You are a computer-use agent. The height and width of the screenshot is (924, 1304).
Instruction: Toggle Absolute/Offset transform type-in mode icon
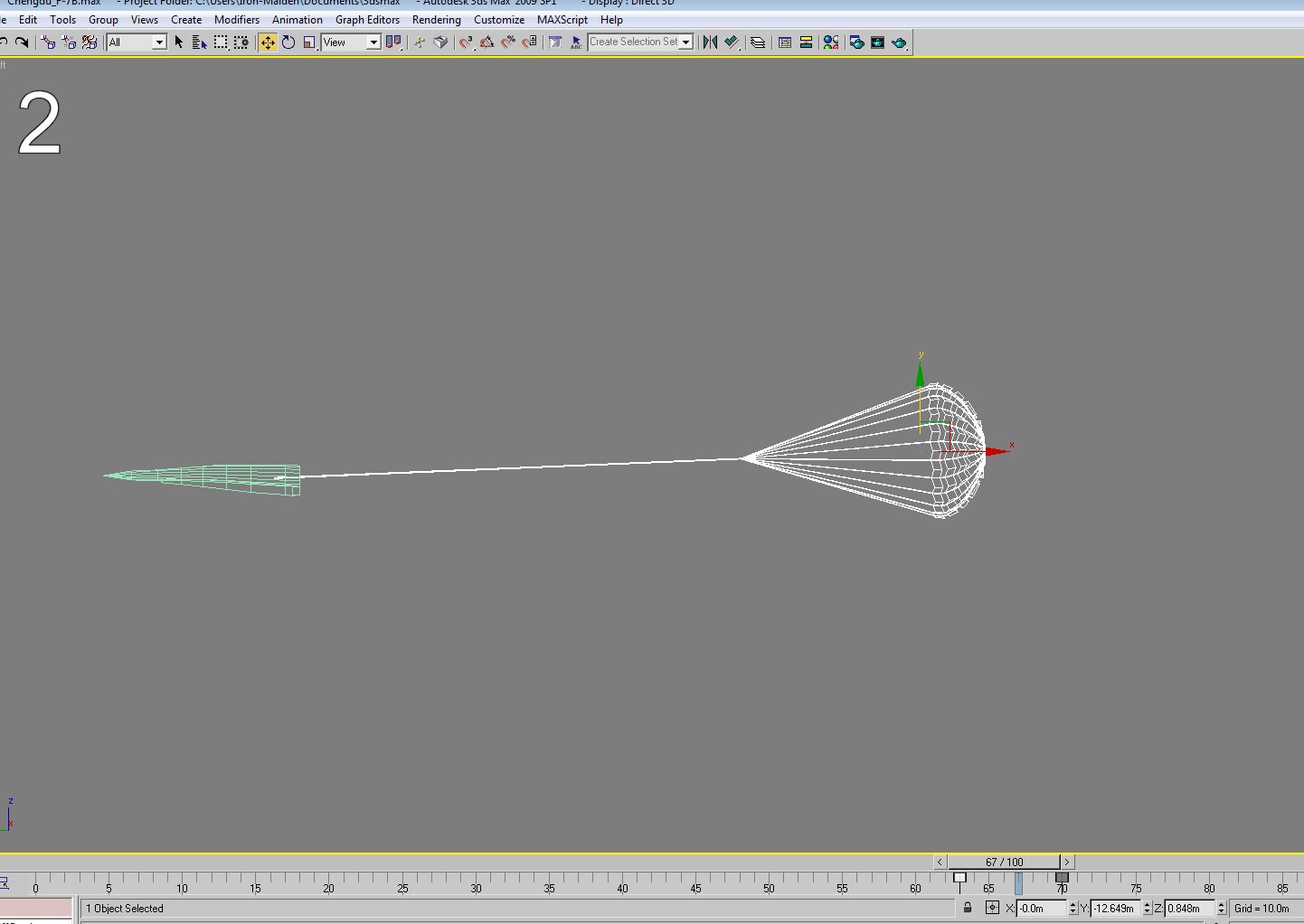[992, 908]
